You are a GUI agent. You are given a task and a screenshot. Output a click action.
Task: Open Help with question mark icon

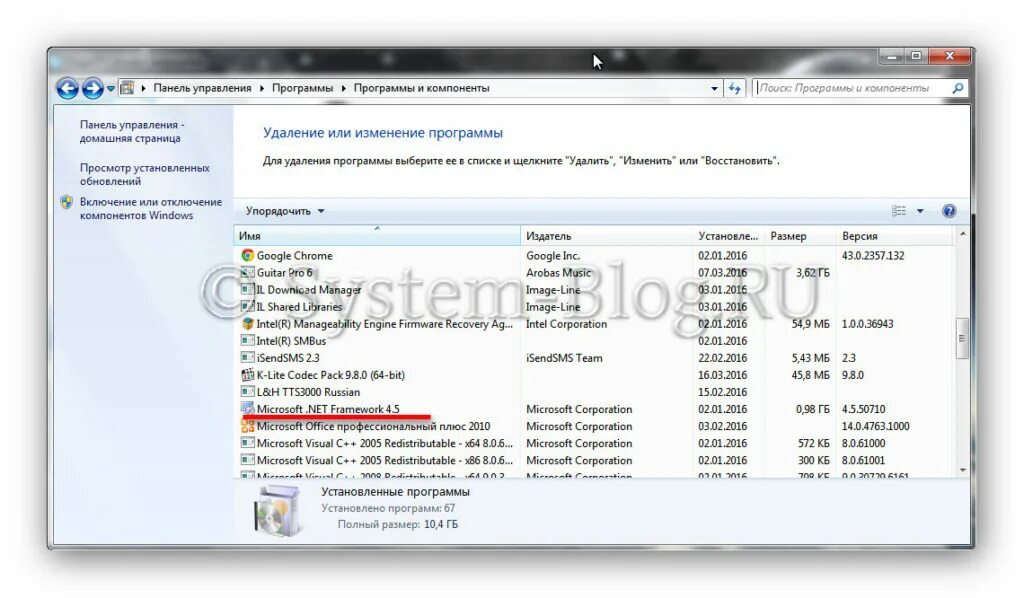(949, 211)
